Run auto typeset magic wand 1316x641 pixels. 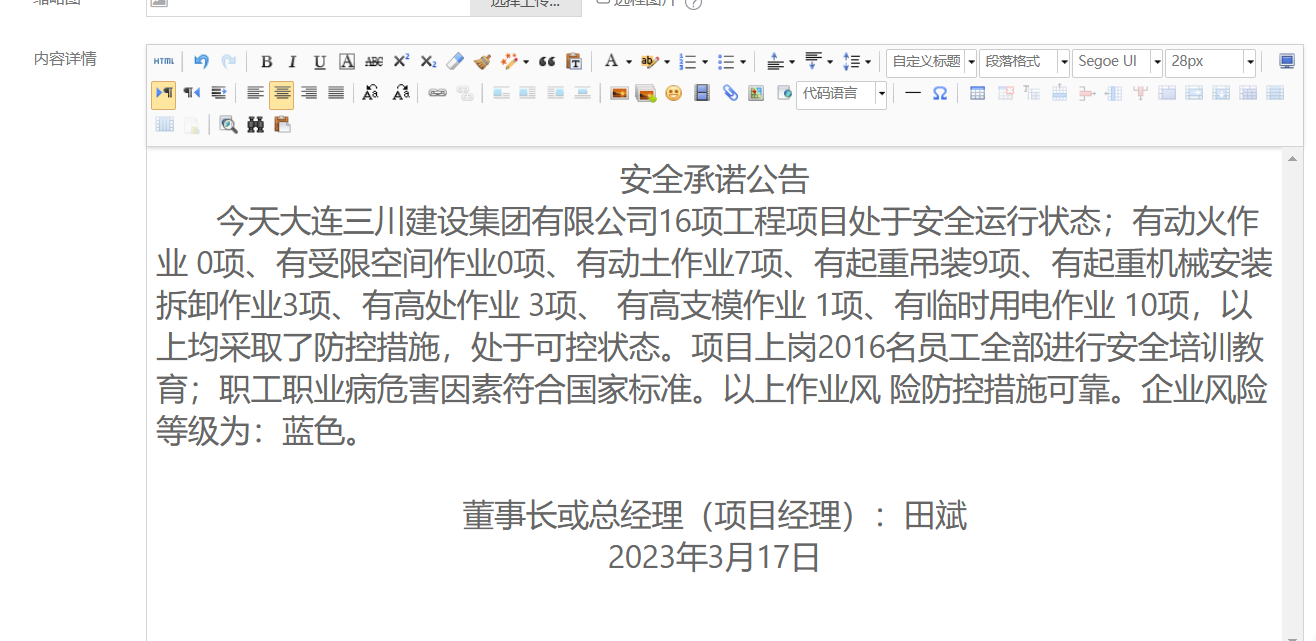click(x=509, y=61)
